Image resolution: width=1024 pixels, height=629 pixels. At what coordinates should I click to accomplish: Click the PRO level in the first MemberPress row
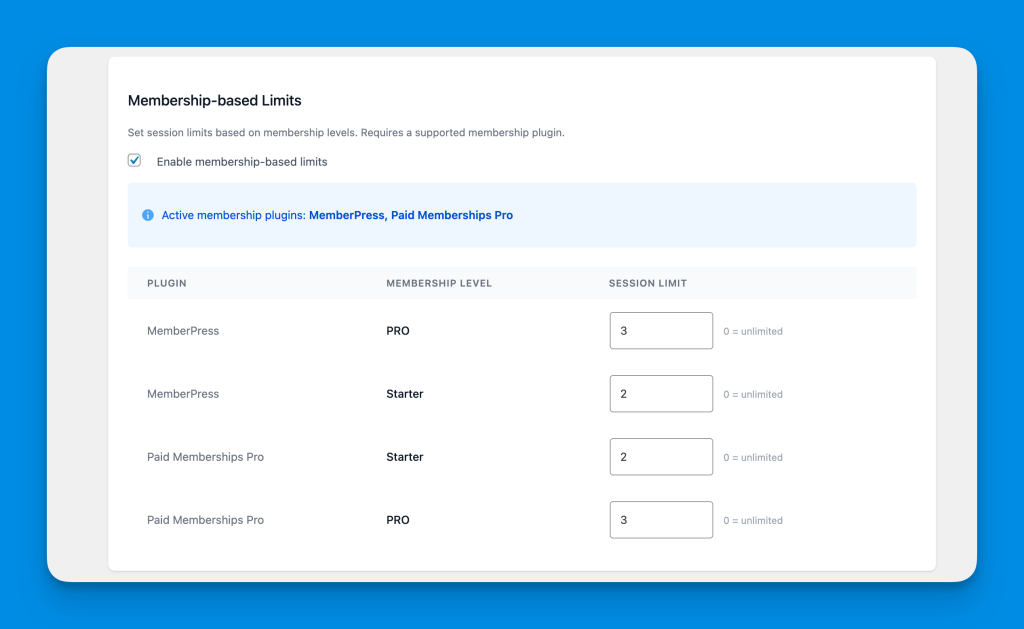tap(397, 331)
